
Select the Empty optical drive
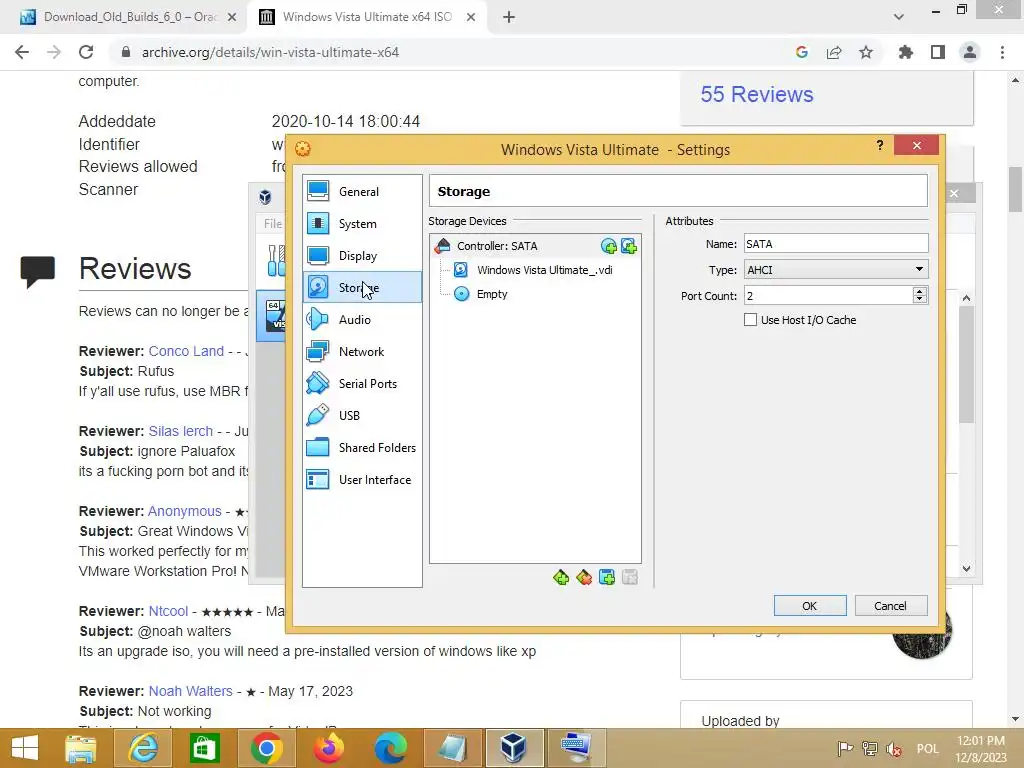pyautogui.click(x=492, y=294)
